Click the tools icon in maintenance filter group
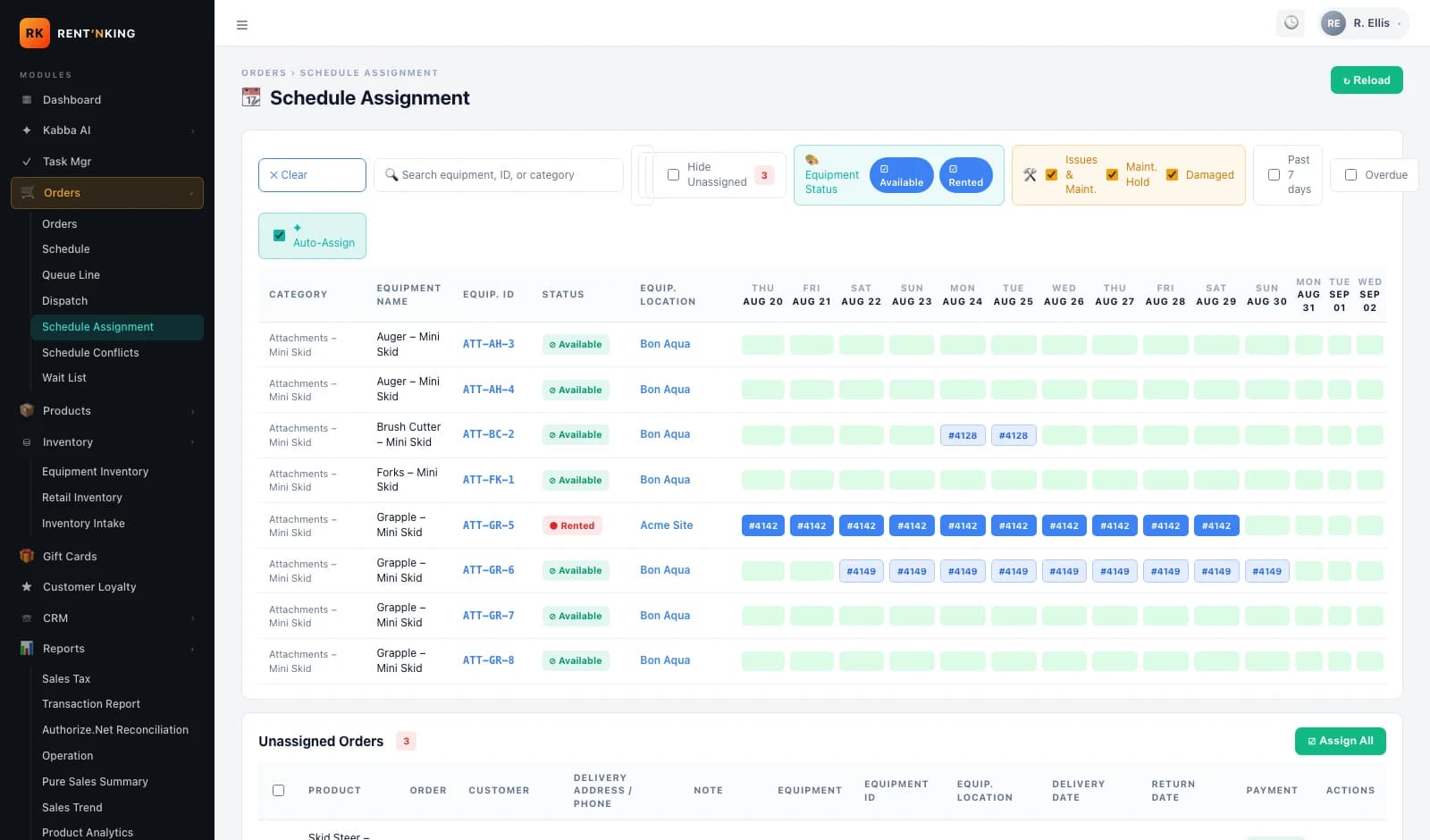Viewport: 1430px width, 840px height. (1030, 175)
